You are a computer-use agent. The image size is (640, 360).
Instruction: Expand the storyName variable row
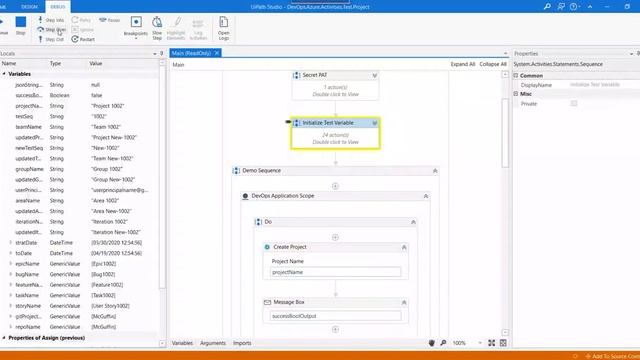click(11, 306)
